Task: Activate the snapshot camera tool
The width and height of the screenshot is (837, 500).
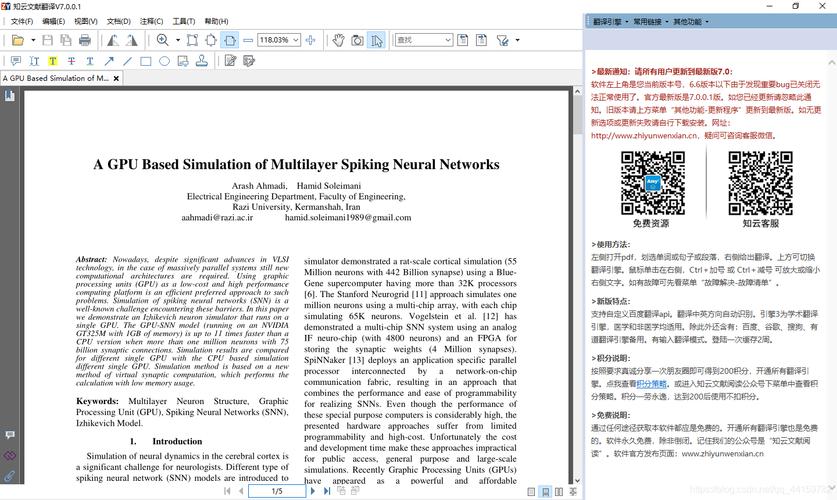Action: (357, 40)
